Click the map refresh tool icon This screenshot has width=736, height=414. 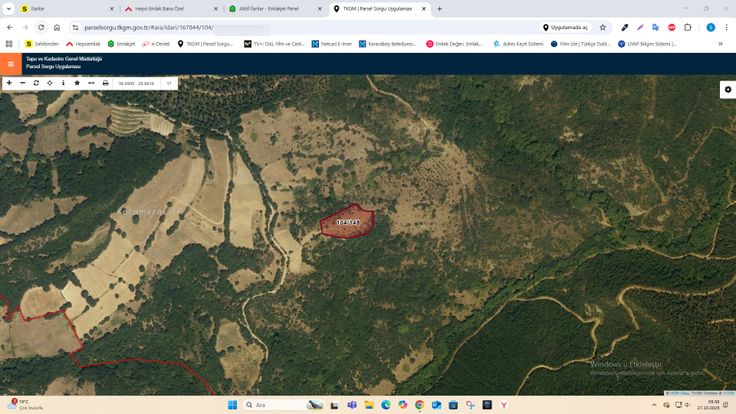tap(36, 83)
